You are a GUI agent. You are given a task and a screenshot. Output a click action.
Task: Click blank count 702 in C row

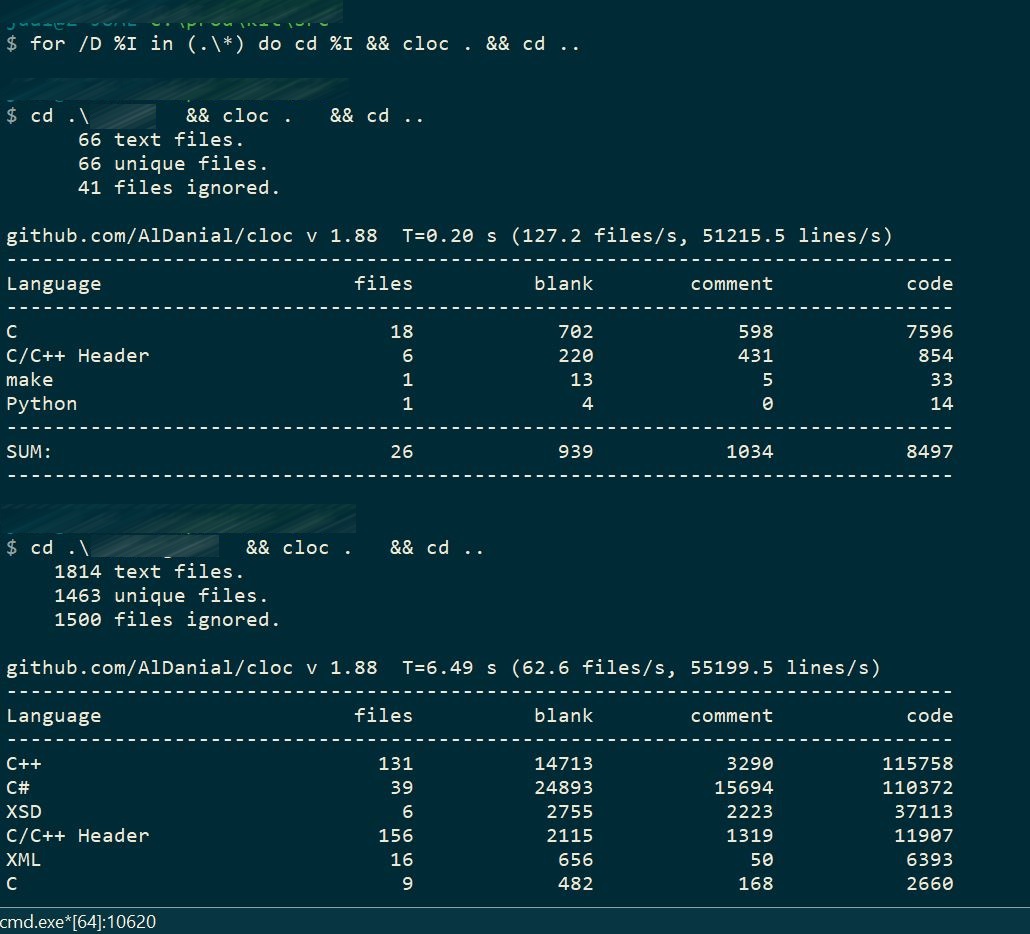pos(575,332)
